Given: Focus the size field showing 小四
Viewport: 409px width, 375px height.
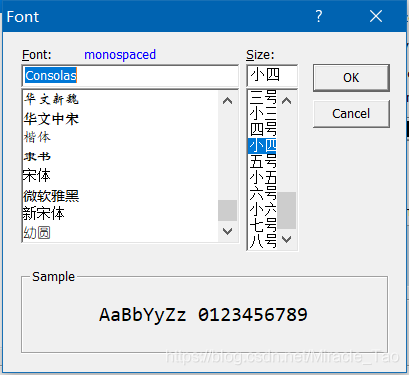Looking at the screenshot, I should 272,76.
